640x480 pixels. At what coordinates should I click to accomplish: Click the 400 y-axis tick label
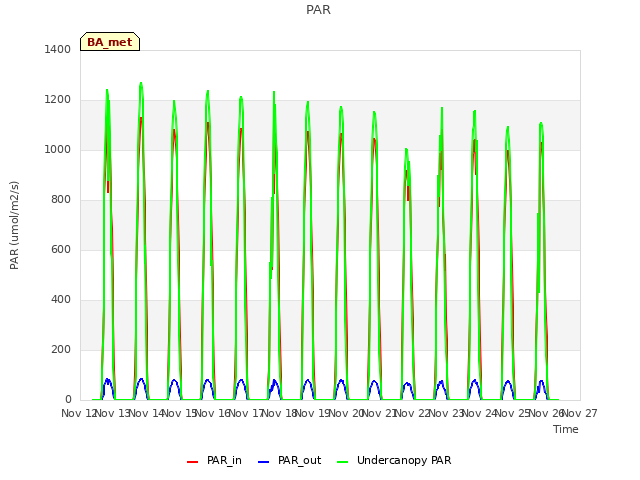[x=61, y=300]
